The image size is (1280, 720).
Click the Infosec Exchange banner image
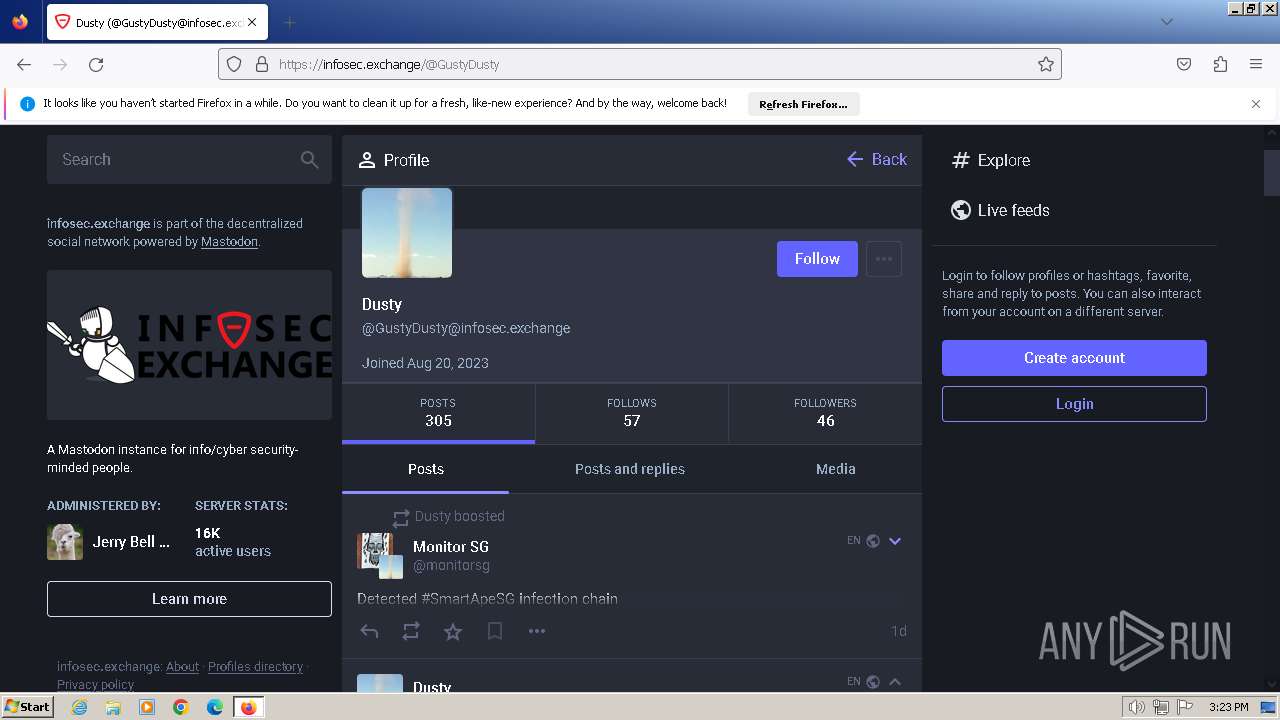pos(189,345)
